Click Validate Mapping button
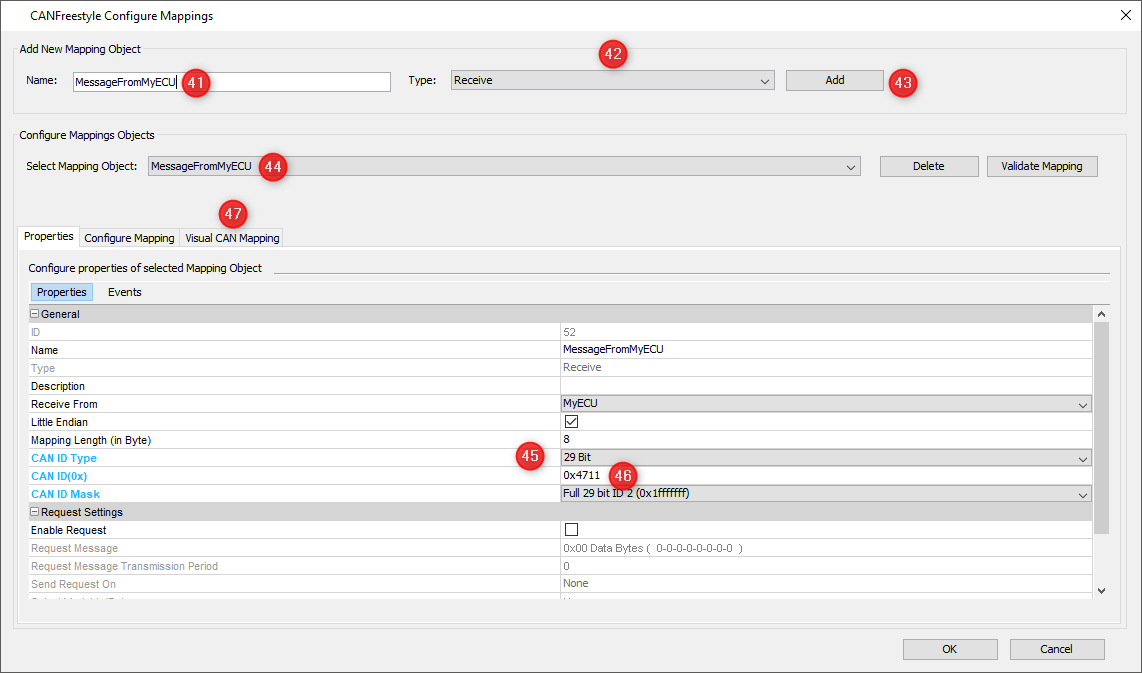This screenshot has width=1142, height=673. 1041,167
